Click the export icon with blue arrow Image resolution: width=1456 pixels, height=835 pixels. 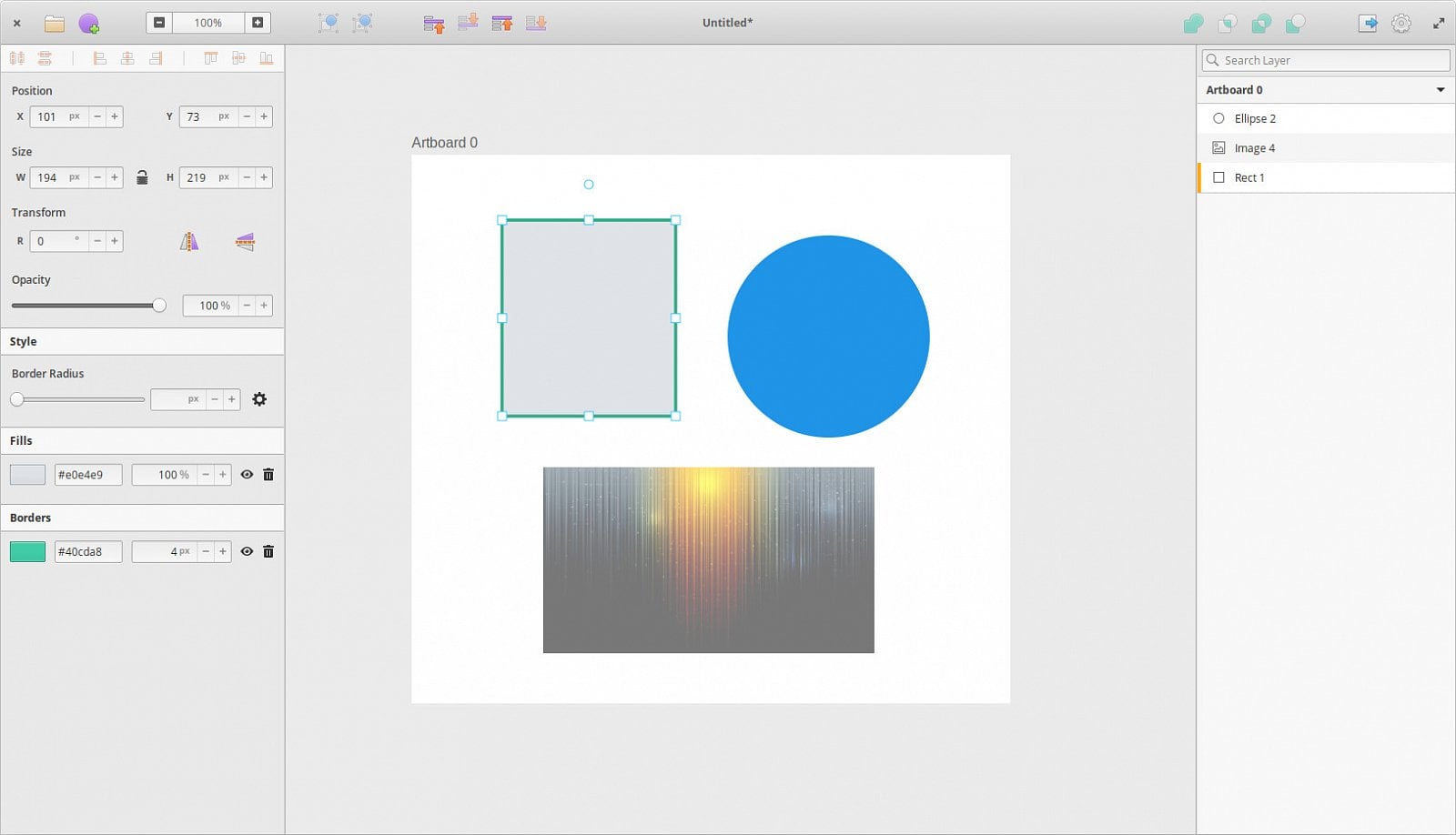click(x=1368, y=23)
